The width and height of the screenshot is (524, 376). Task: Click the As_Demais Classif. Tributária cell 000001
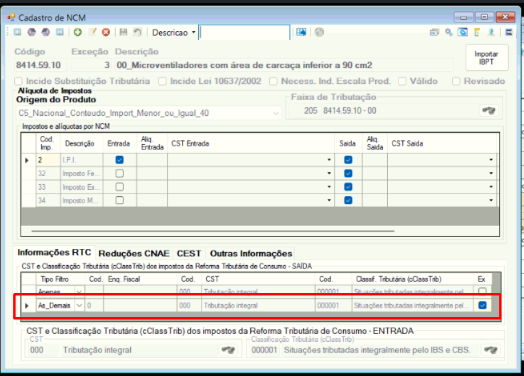333,305
